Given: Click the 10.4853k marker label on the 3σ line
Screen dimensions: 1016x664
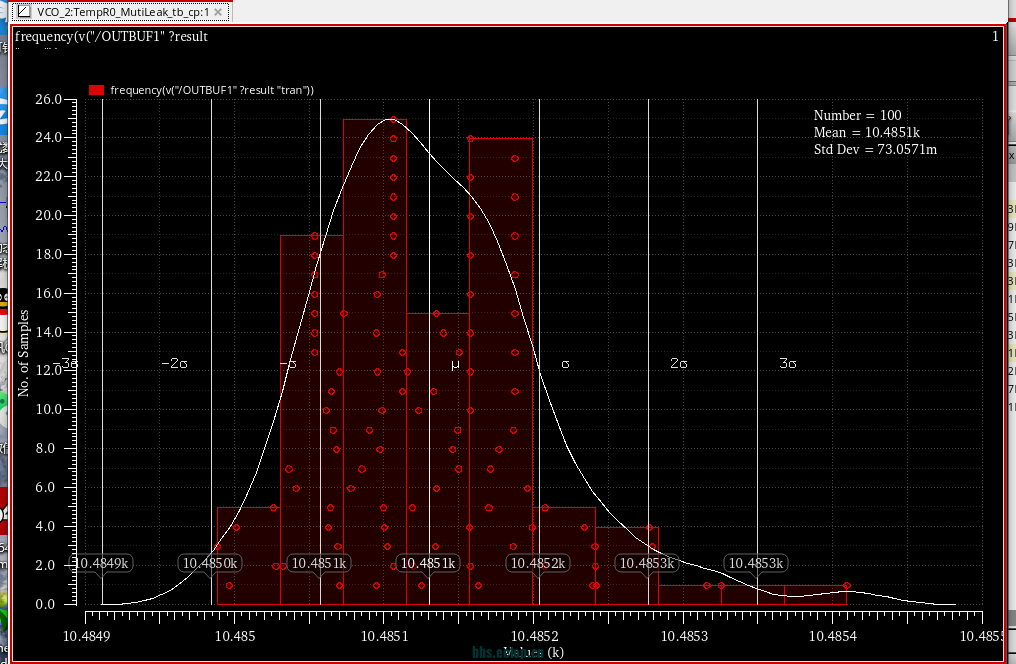Looking at the screenshot, I should (756, 564).
